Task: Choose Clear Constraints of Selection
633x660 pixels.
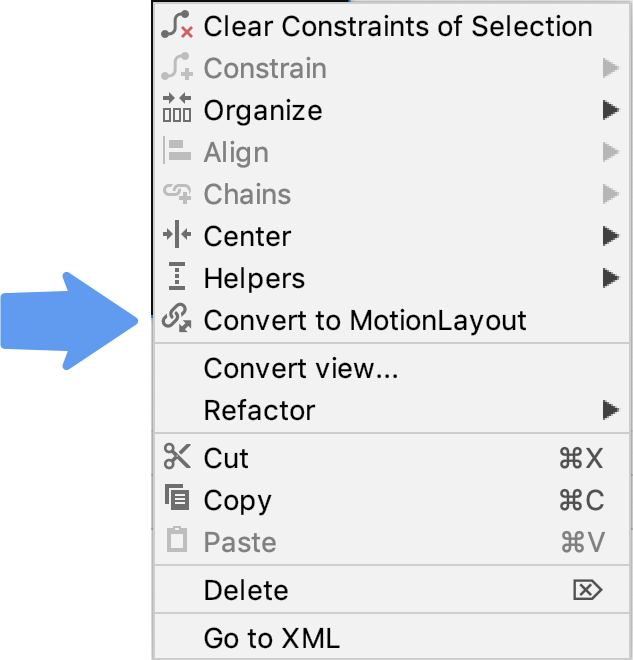Action: click(398, 27)
